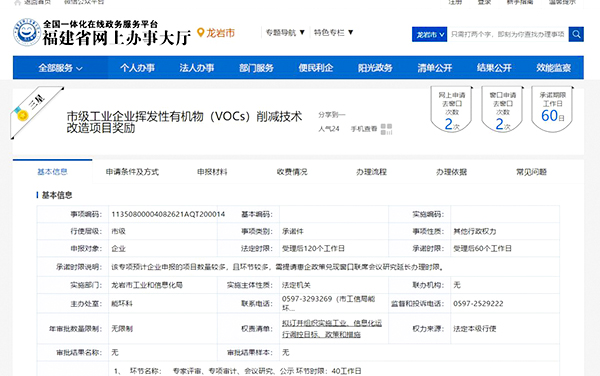Click the 福建省网上办事大厅 site title
Screen dimensions: 600x376
pyautogui.click(x=116, y=38)
